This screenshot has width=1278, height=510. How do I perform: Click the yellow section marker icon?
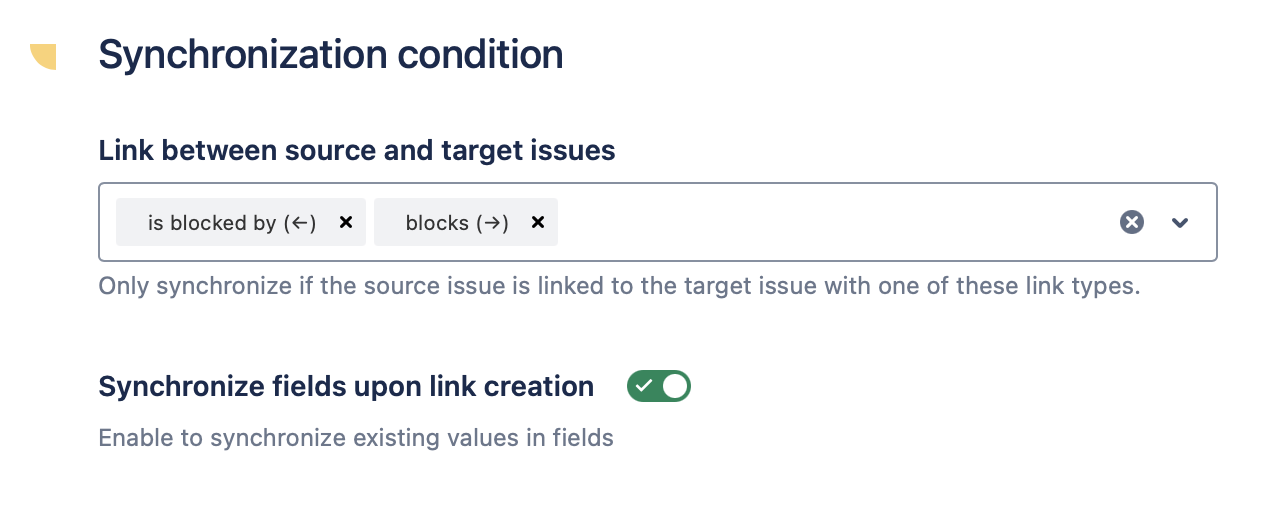point(43,56)
